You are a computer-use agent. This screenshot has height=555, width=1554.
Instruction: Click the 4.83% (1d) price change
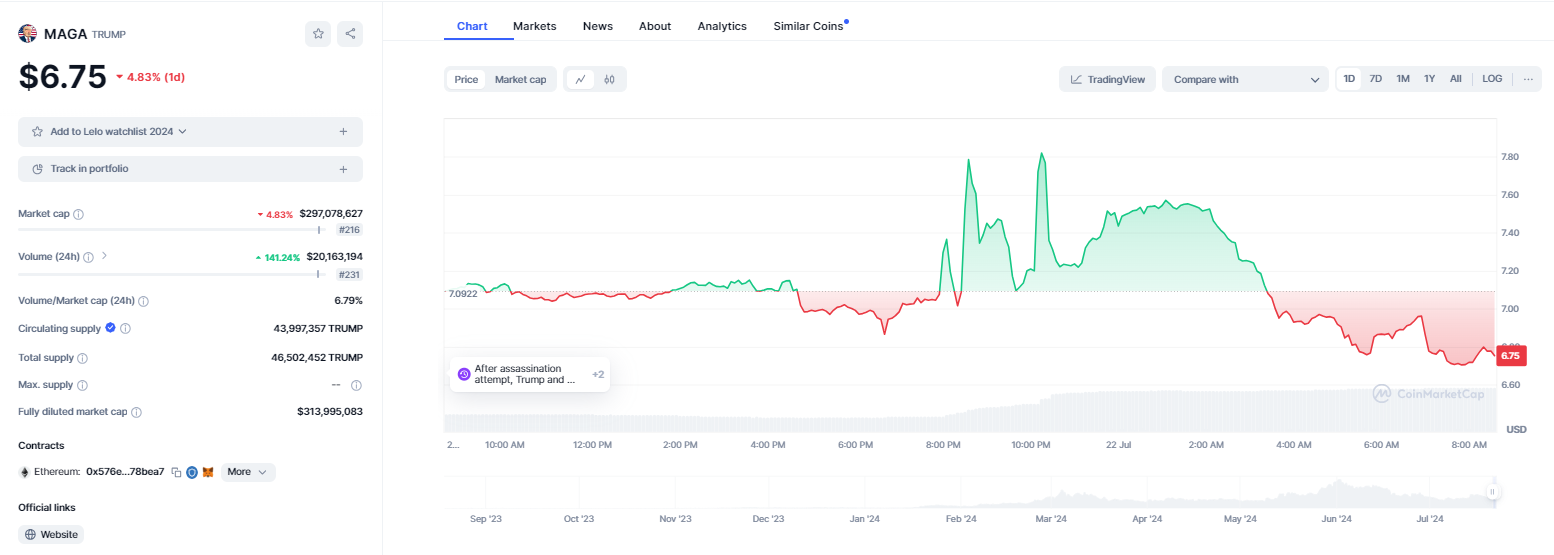151,77
